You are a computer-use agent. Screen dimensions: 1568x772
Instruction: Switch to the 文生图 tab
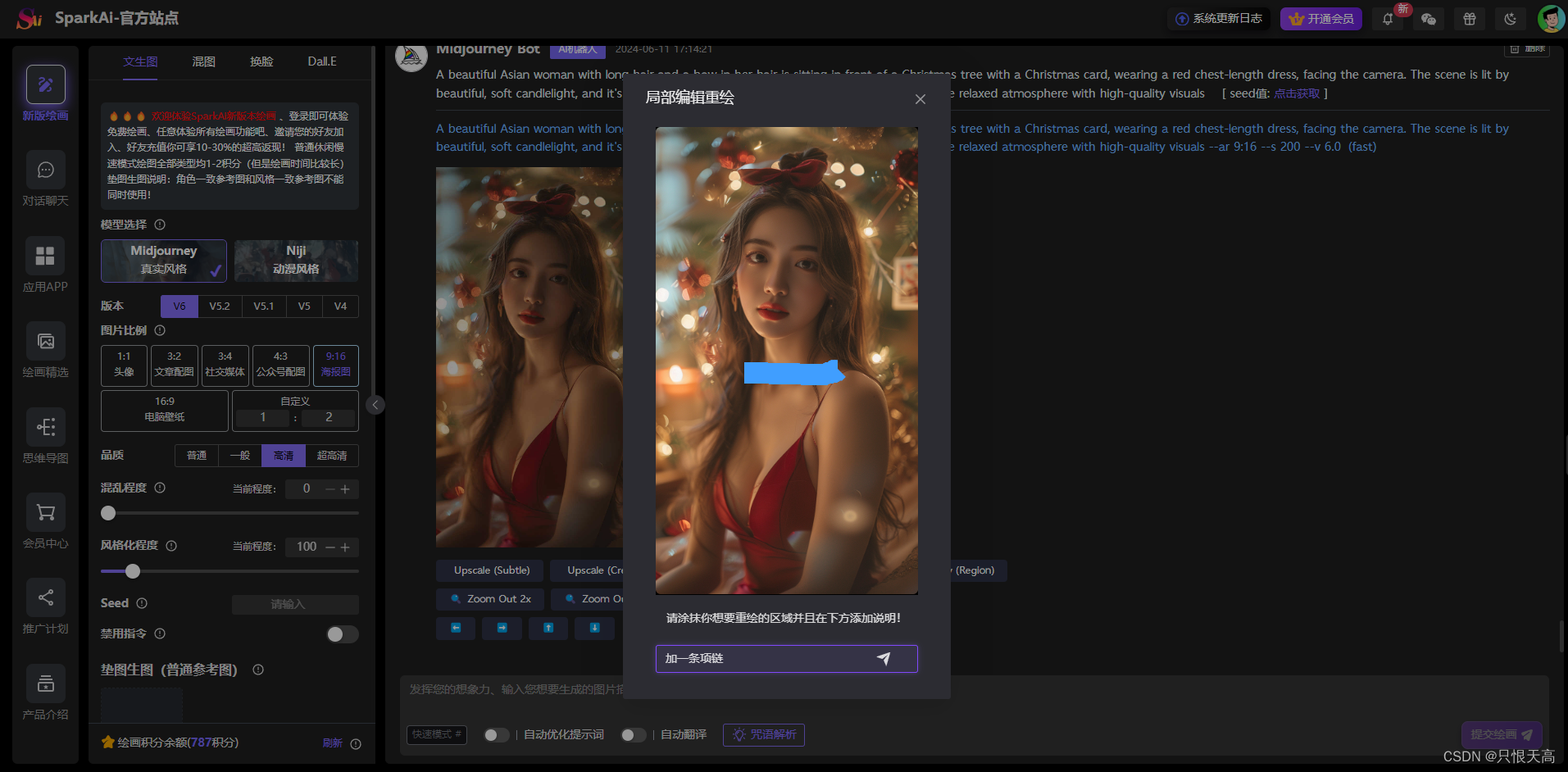(x=140, y=61)
